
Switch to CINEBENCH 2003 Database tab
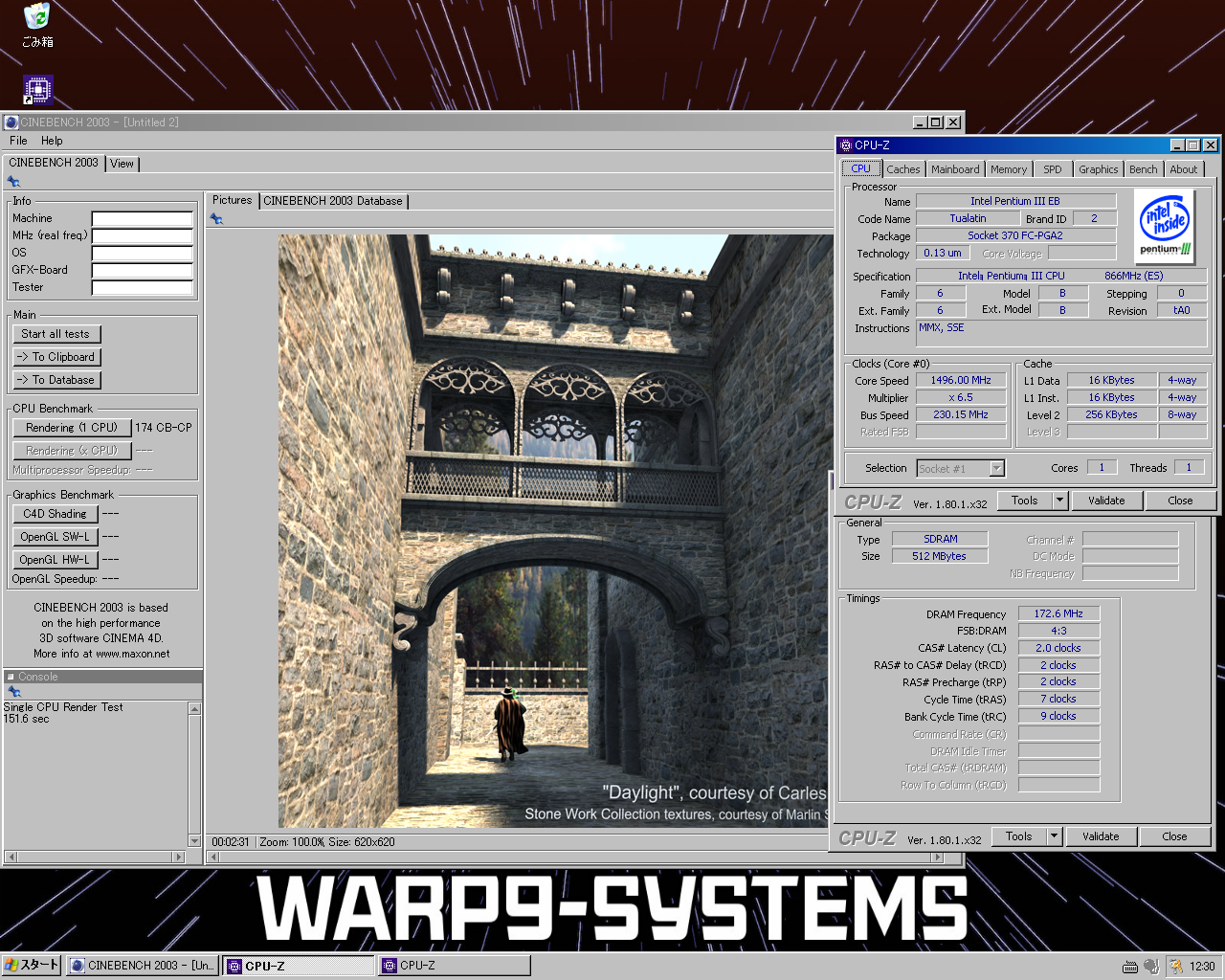pyautogui.click(x=332, y=201)
